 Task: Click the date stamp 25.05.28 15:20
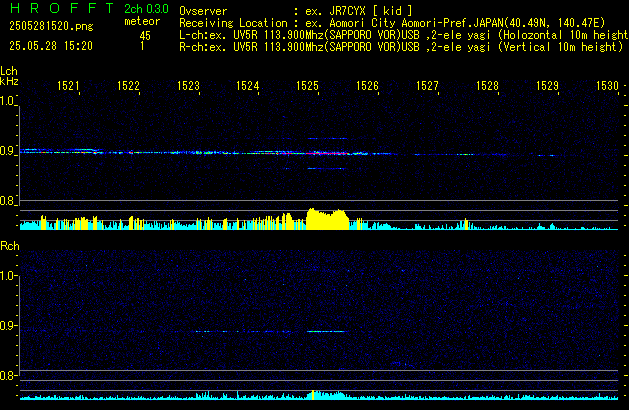click(x=51, y=46)
